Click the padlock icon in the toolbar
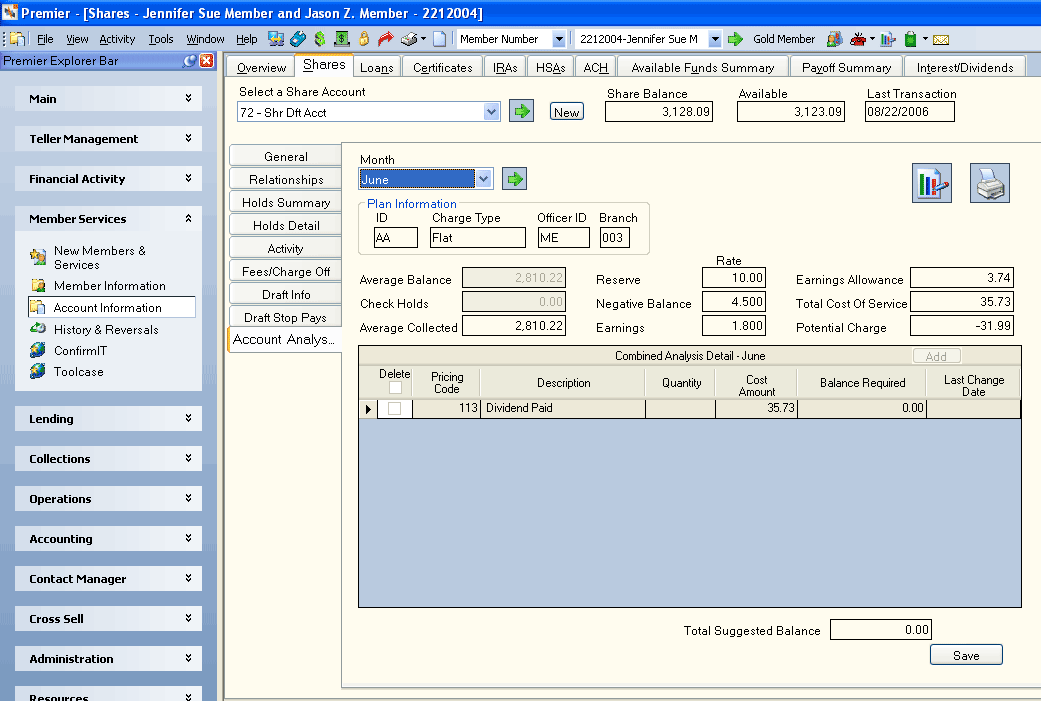 point(364,39)
